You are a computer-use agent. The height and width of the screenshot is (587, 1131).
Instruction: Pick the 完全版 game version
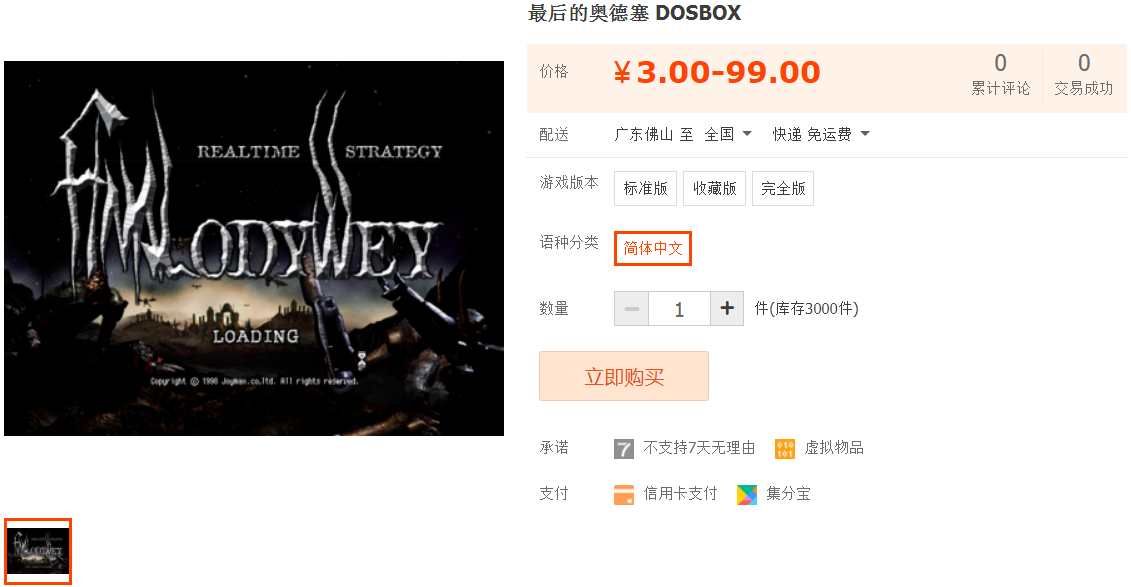pos(783,188)
